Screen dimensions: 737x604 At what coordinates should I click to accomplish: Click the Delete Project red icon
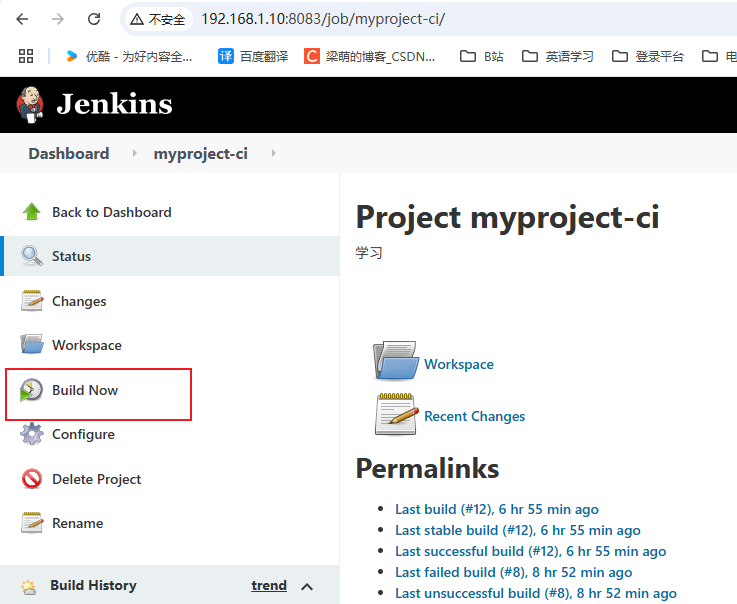pyautogui.click(x=31, y=478)
